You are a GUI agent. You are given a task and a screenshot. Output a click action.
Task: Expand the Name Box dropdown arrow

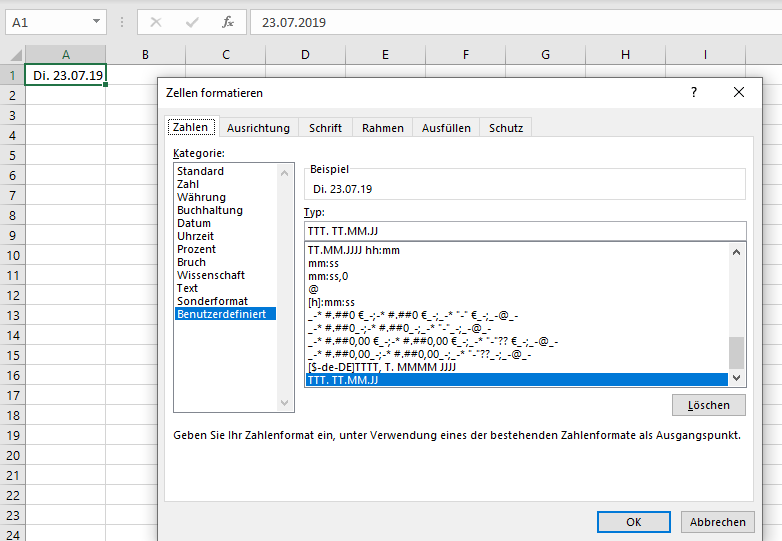[x=96, y=22]
